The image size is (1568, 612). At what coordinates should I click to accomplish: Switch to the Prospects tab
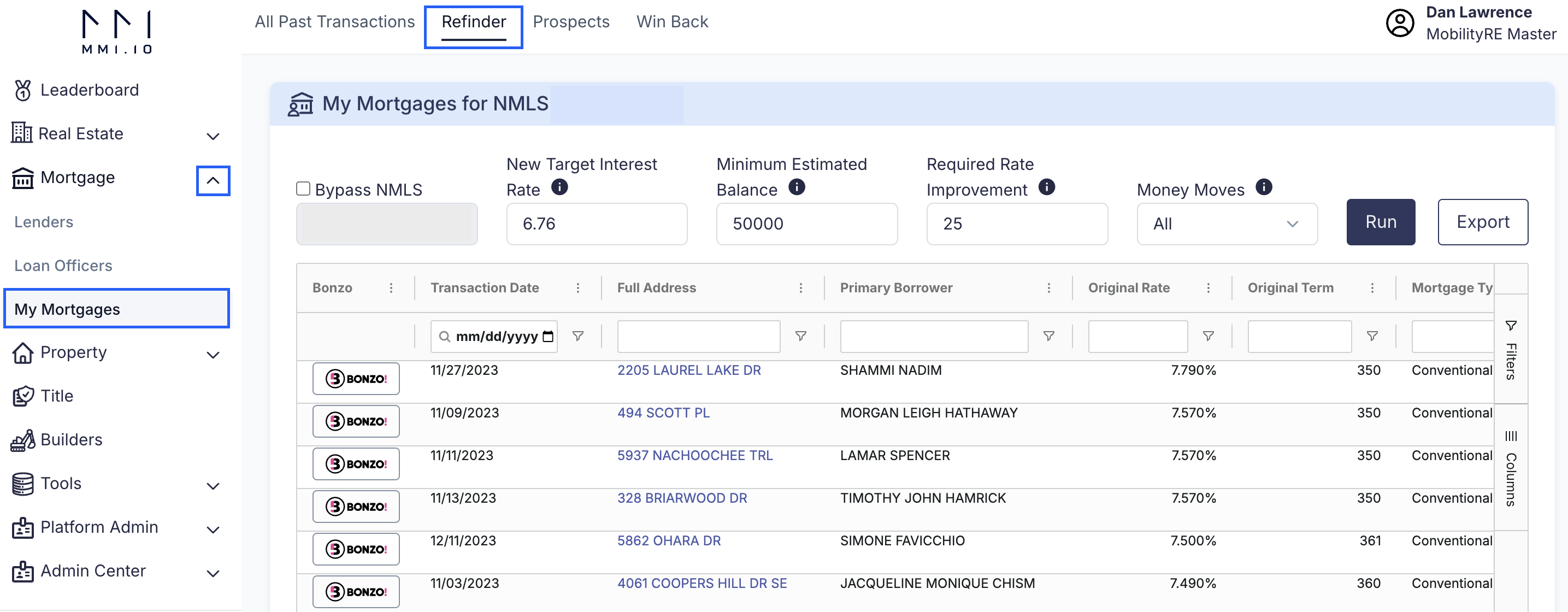570,22
